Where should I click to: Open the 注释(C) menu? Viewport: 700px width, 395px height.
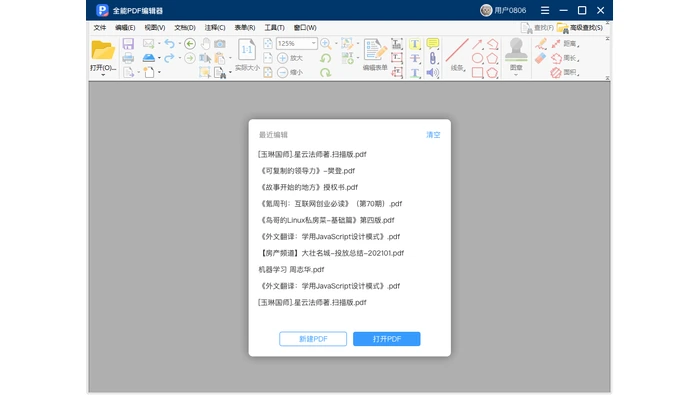point(215,28)
